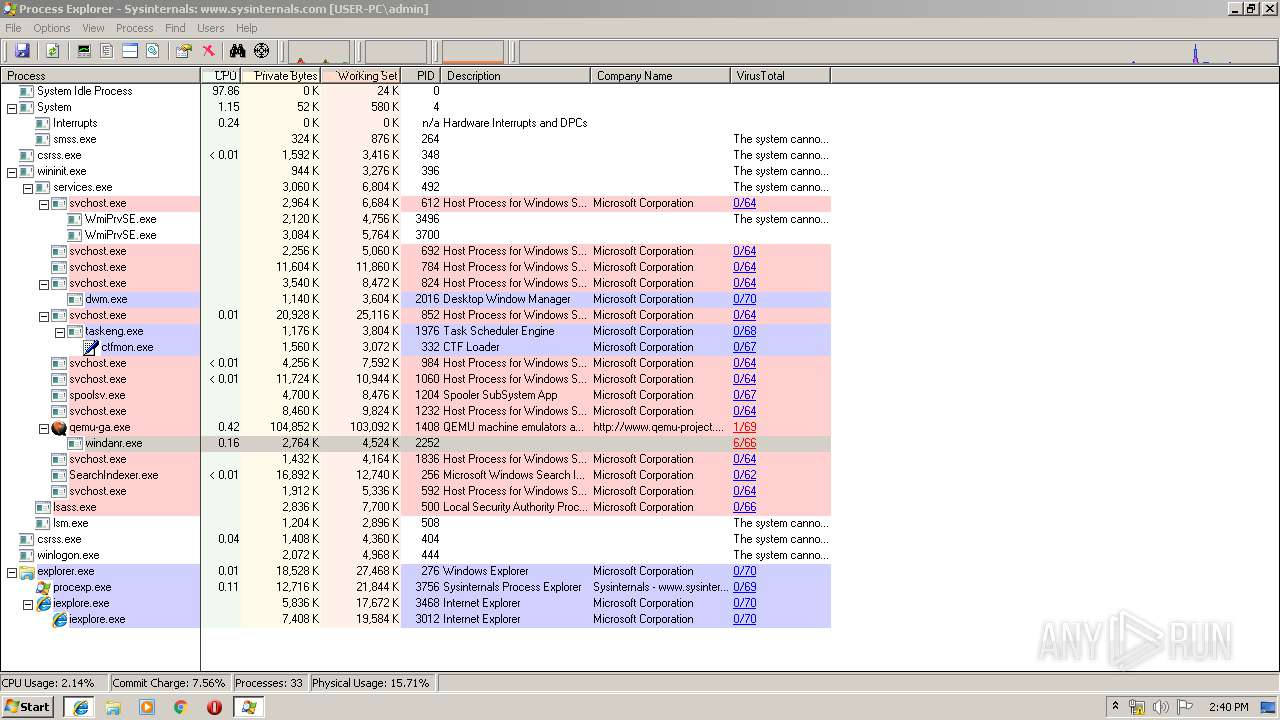Sort by the VirusTotal column header

pyautogui.click(x=781, y=75)
